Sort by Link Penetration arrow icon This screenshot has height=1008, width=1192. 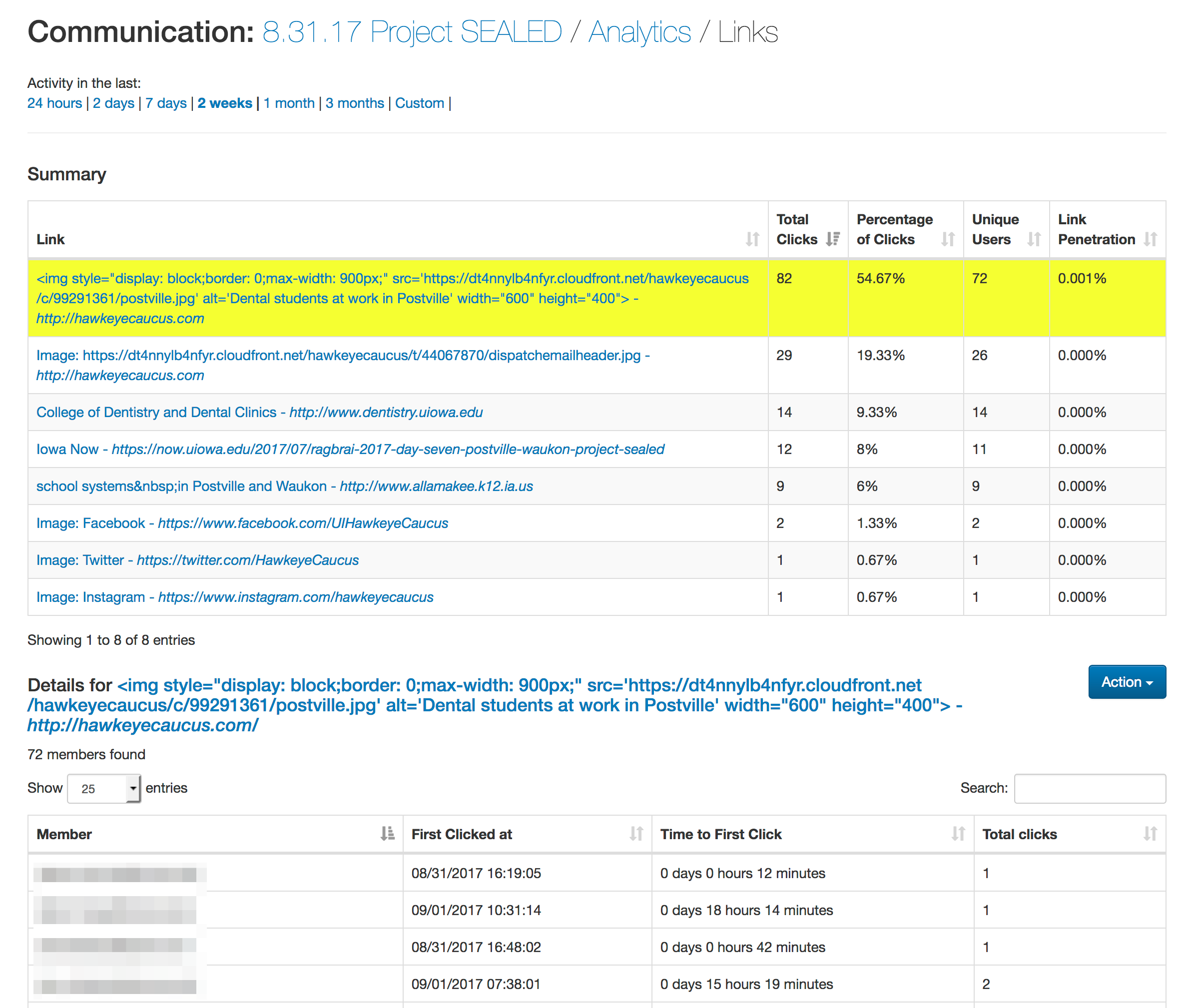pos(1150,239)
